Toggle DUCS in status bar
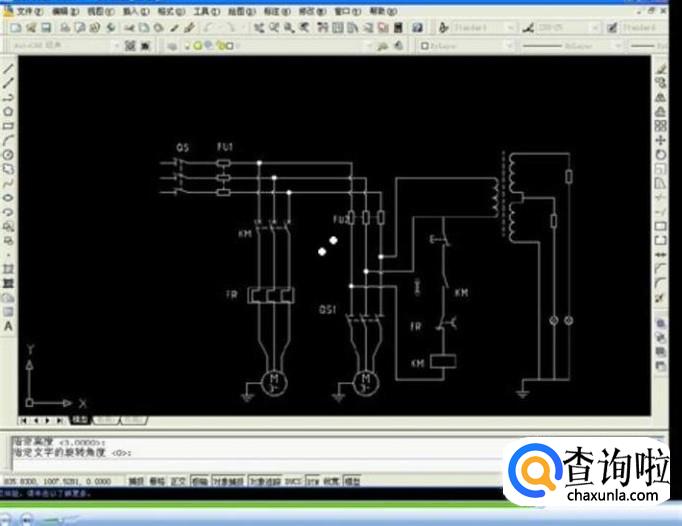682x526 pixels. click(x=294, y=481)
